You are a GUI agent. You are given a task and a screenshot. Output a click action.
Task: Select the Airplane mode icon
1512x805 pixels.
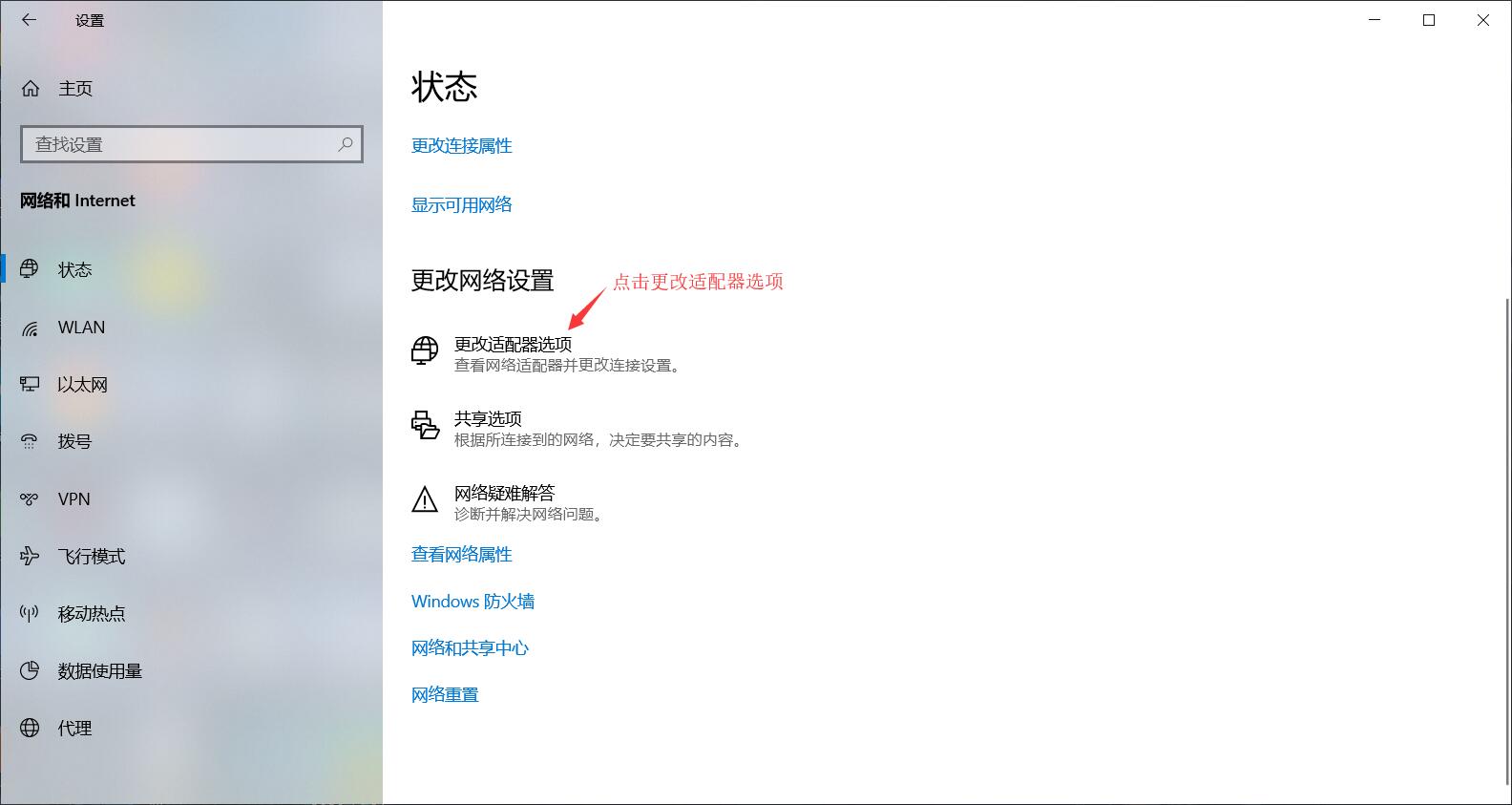(x=30, y=556)
